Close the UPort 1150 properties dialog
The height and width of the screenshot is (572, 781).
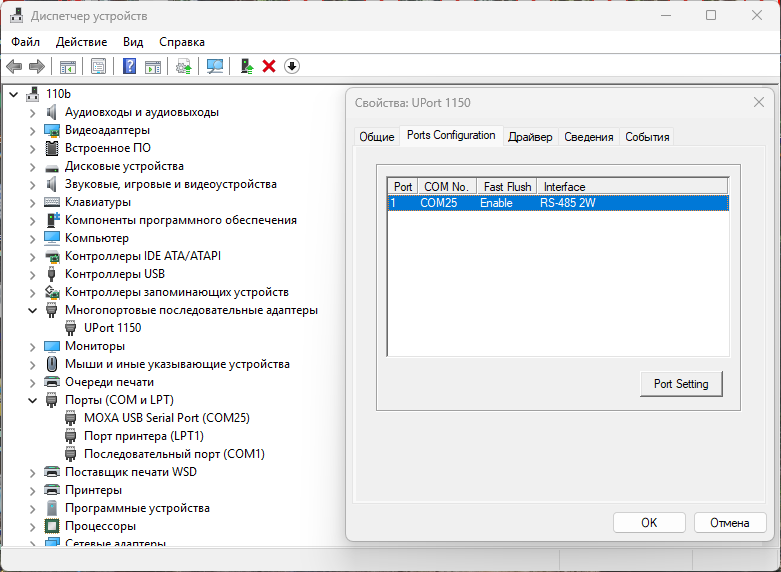click(759, 103)
